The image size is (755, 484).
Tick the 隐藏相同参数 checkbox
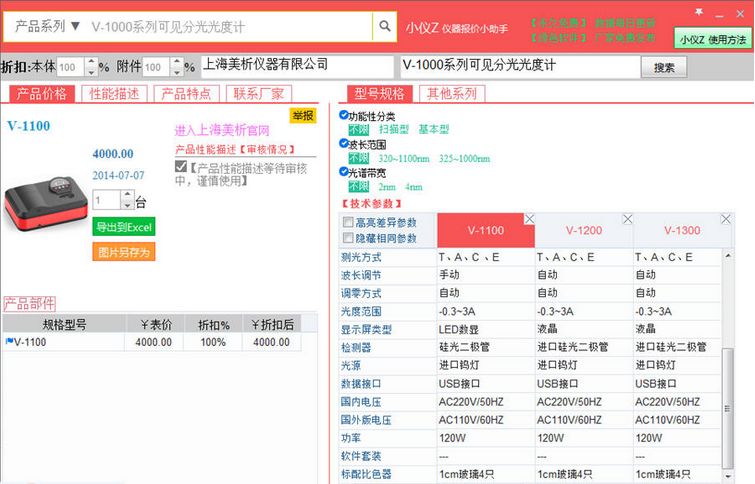pyautogui.click(x=348, y=238)
